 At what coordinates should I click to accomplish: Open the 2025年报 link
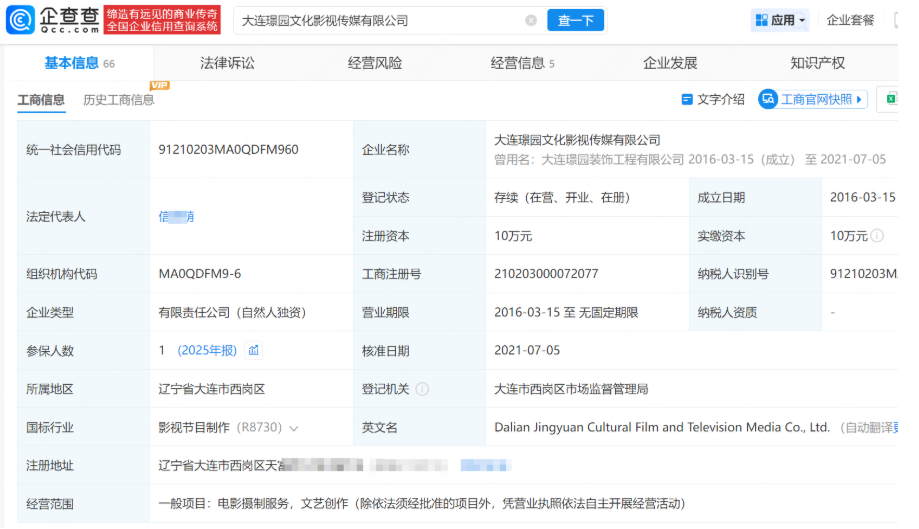(x=207, y=350)
